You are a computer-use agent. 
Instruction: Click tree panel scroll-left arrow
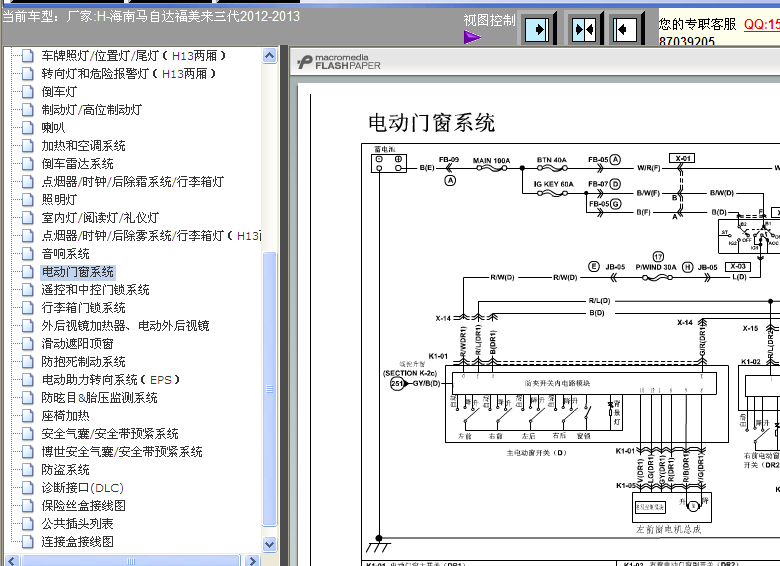pos(12,561)
